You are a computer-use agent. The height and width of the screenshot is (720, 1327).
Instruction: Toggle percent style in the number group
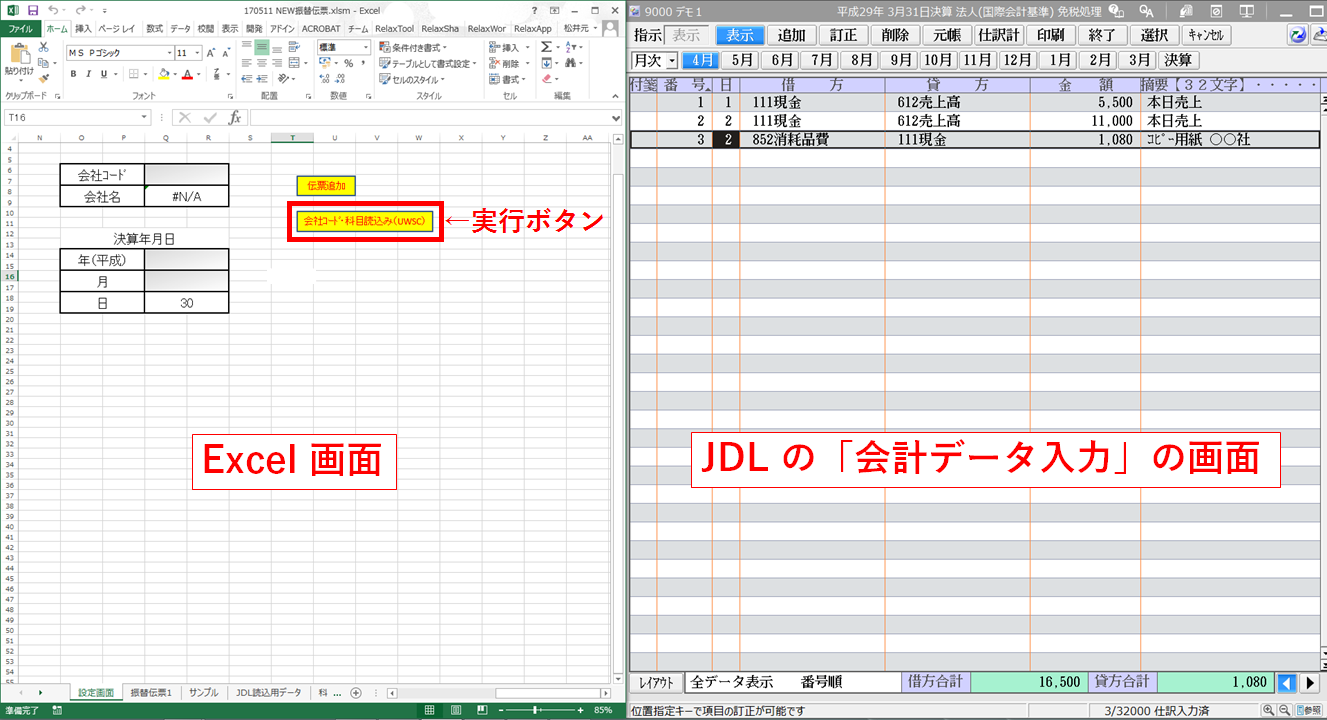click(x=348, y=64)
